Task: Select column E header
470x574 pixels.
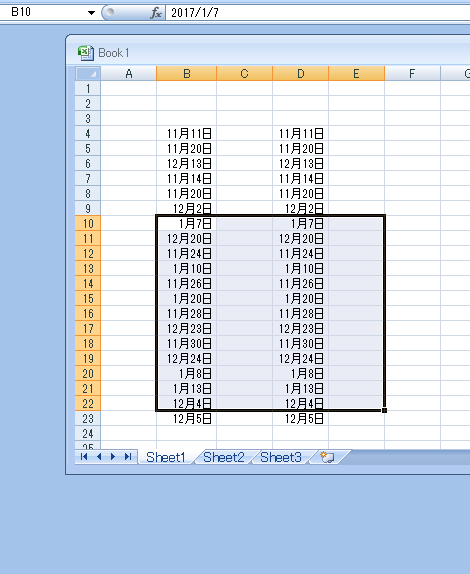Action: pyautogui.click(x=357, y=74)
